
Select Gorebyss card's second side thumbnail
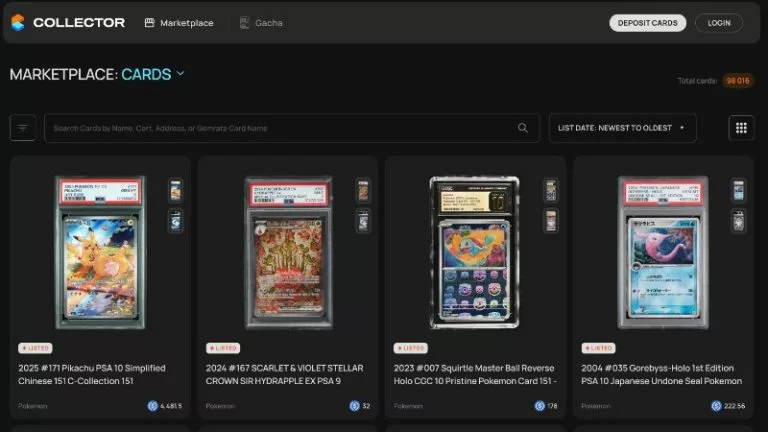tap(739, 221)
